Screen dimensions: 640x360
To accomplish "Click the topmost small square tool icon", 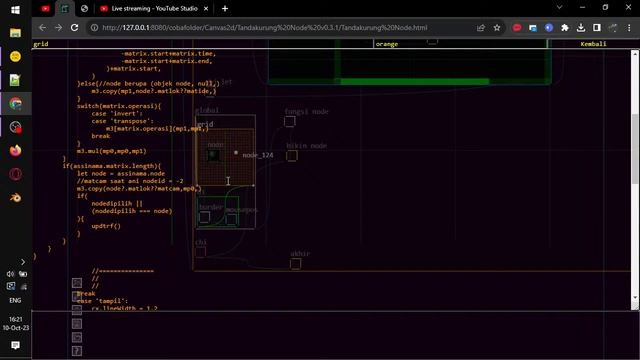I will 77,283.
